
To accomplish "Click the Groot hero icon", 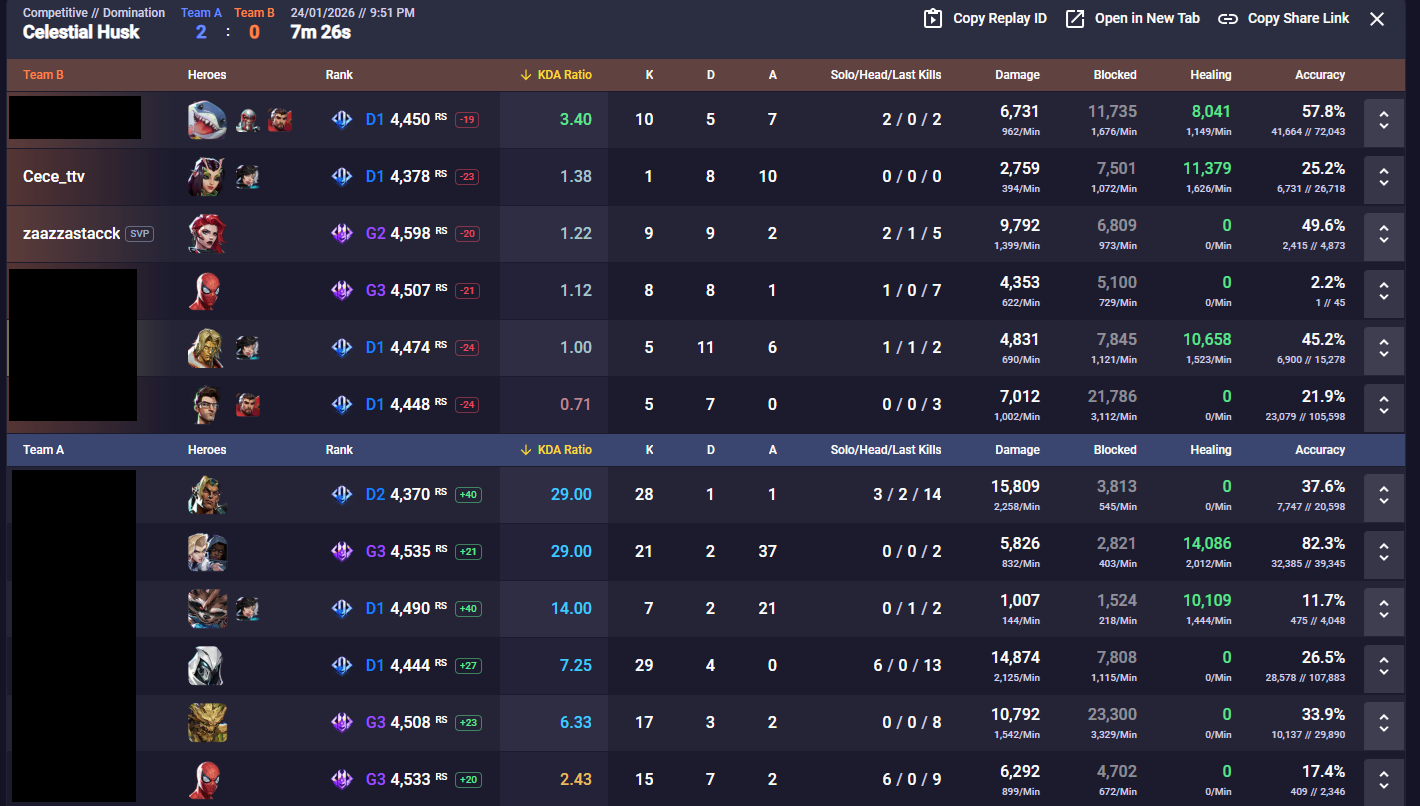I will (x=207, y=723).
